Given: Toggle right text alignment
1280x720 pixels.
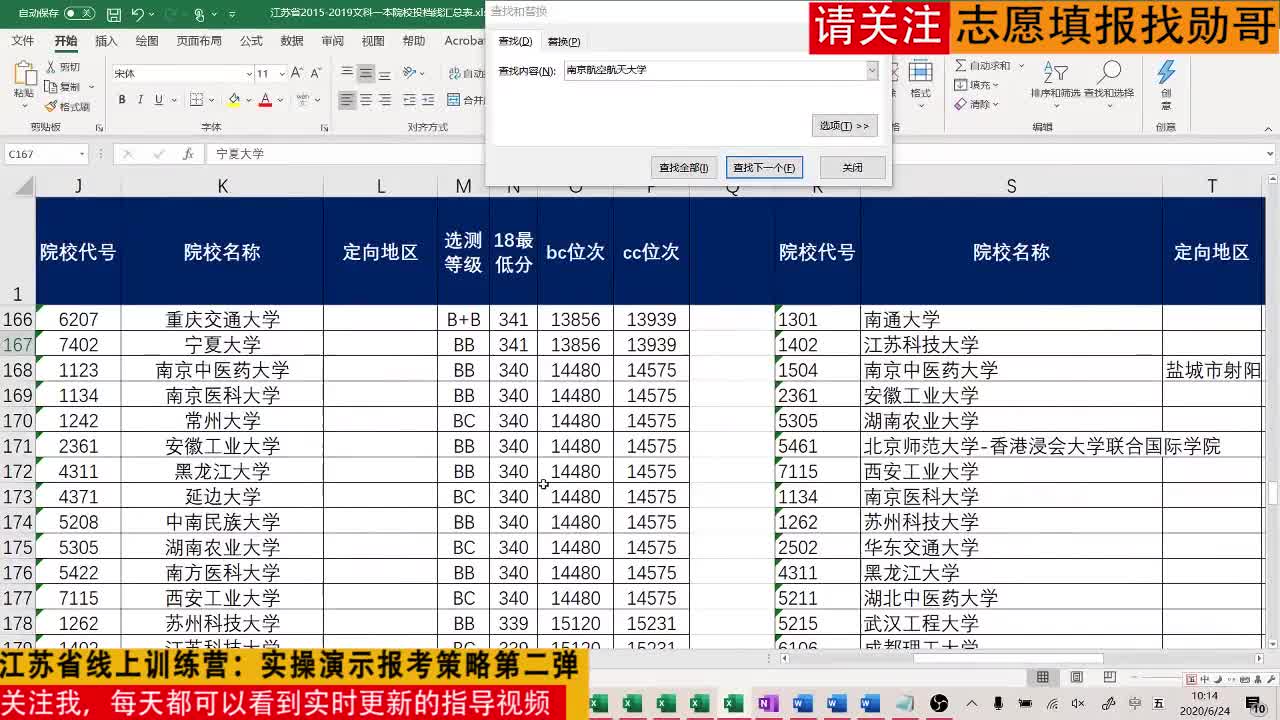Looking at the screenshot, I should 385,100.
